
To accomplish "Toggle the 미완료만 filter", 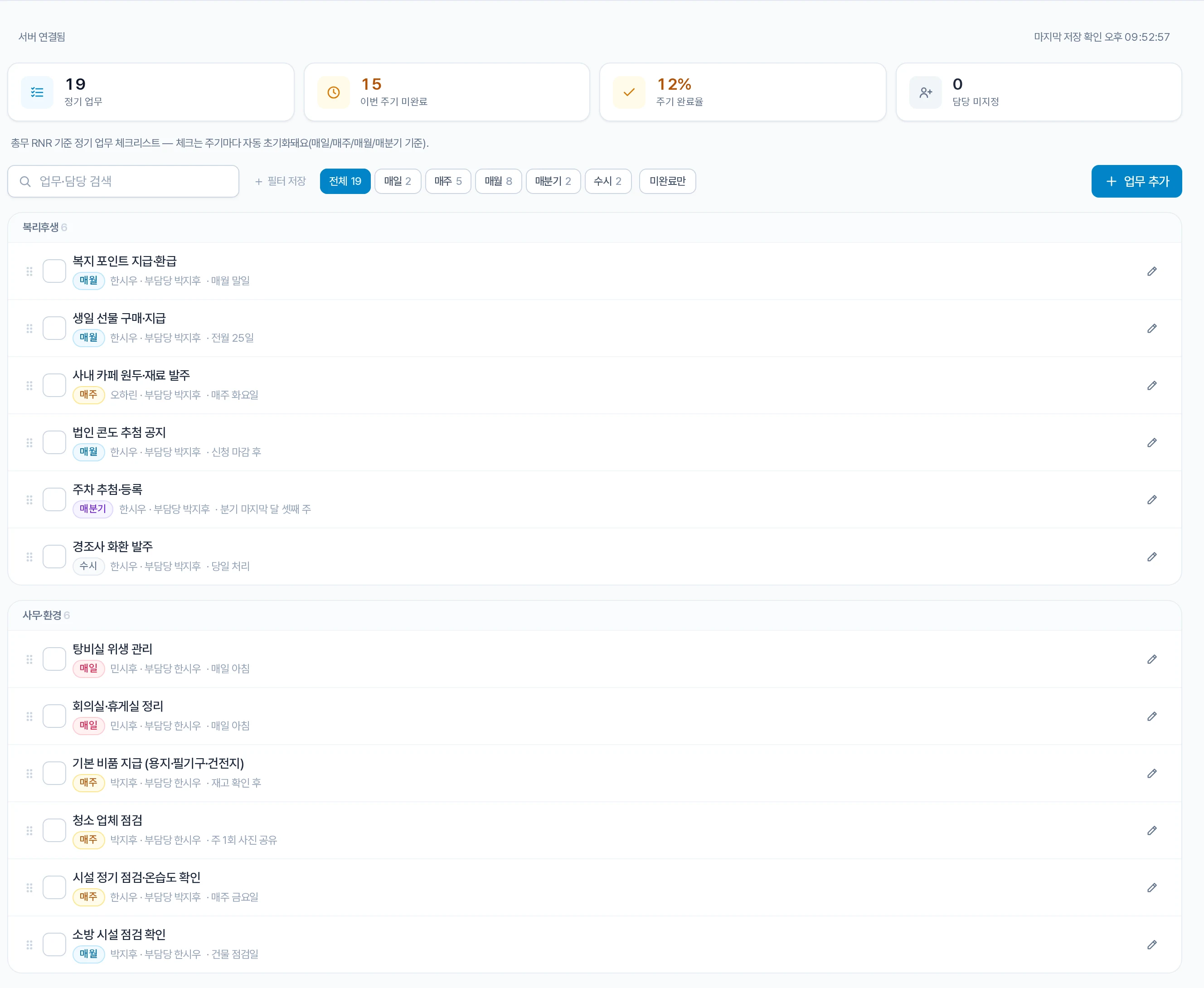I will pos(667,181).
